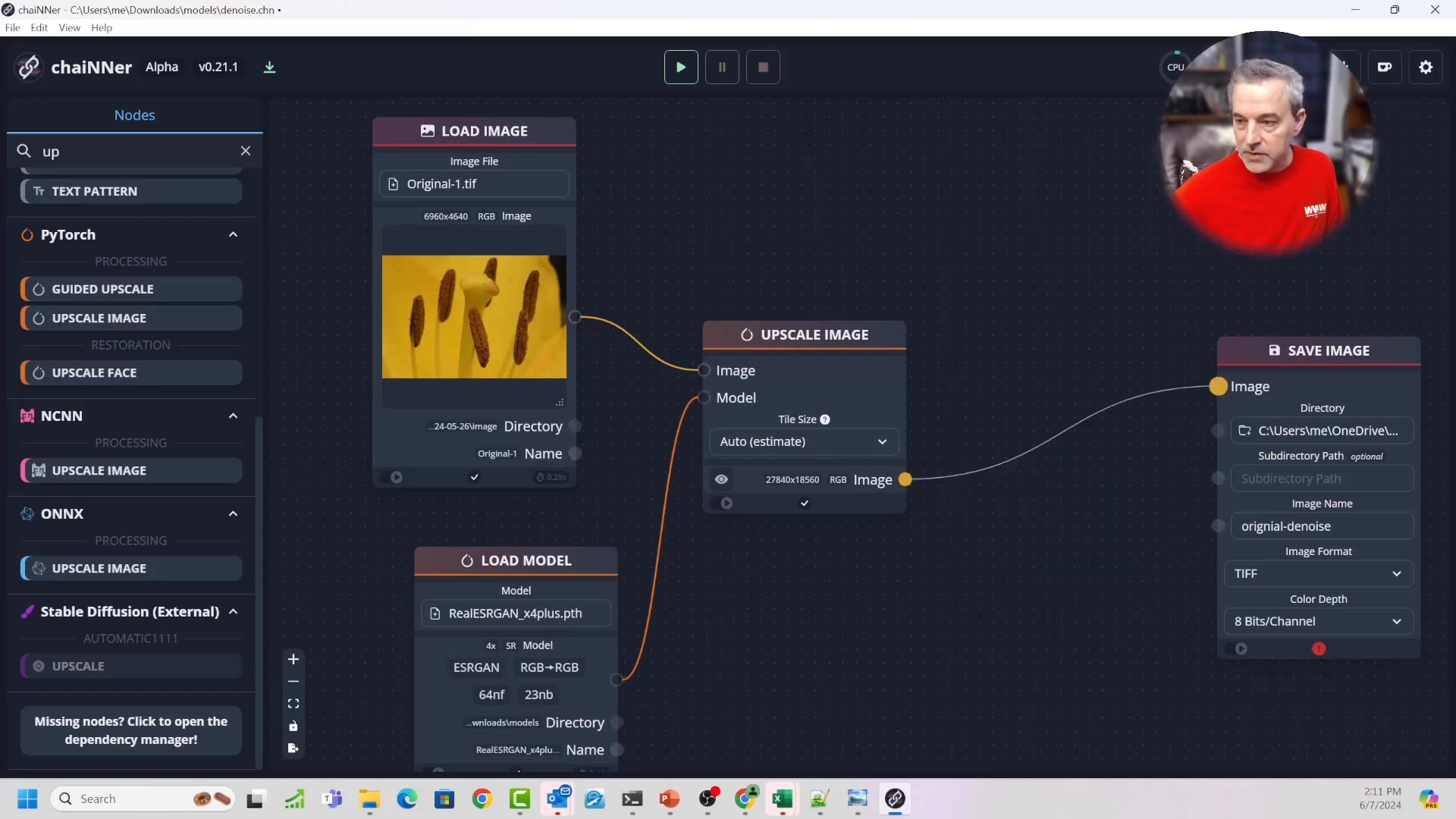Viewport: 1456px width, 819px height.
Task: Click the CPU usage monitor
Action: coord(1175,67)
